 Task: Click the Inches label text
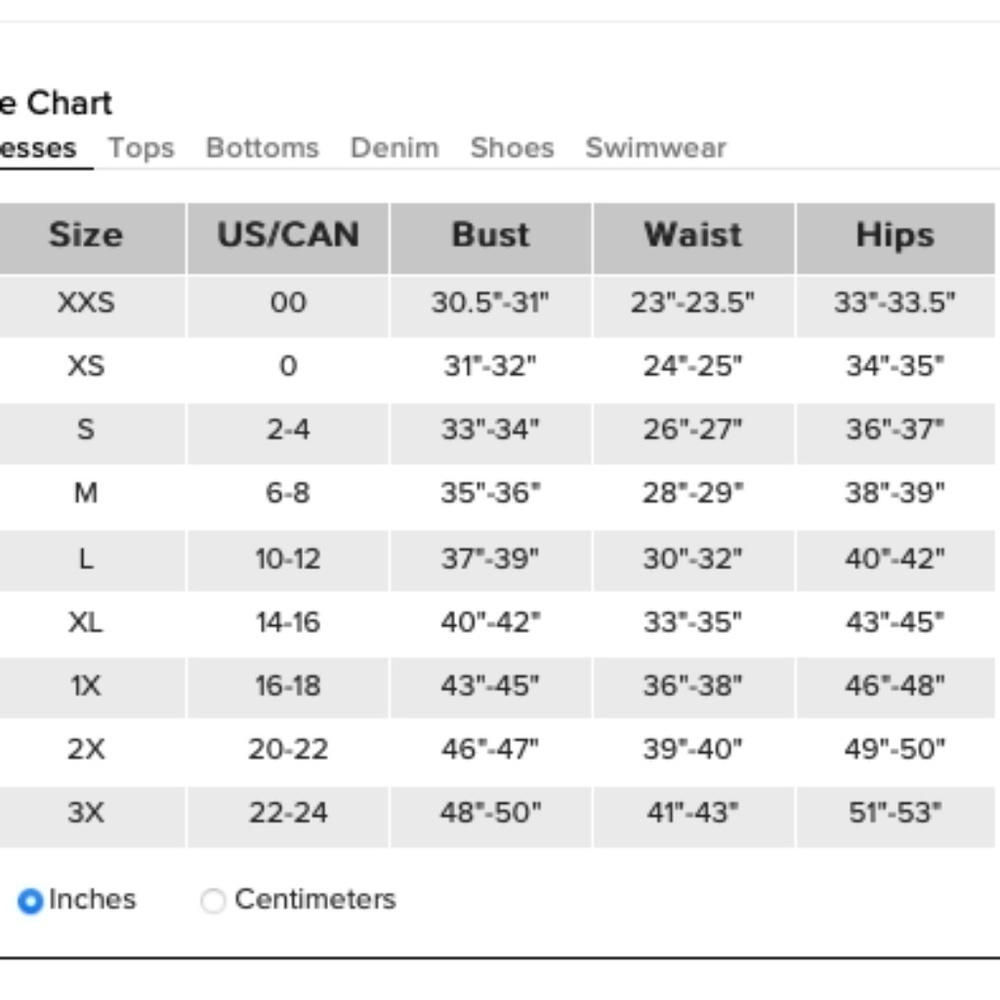[x=92, y=899]
